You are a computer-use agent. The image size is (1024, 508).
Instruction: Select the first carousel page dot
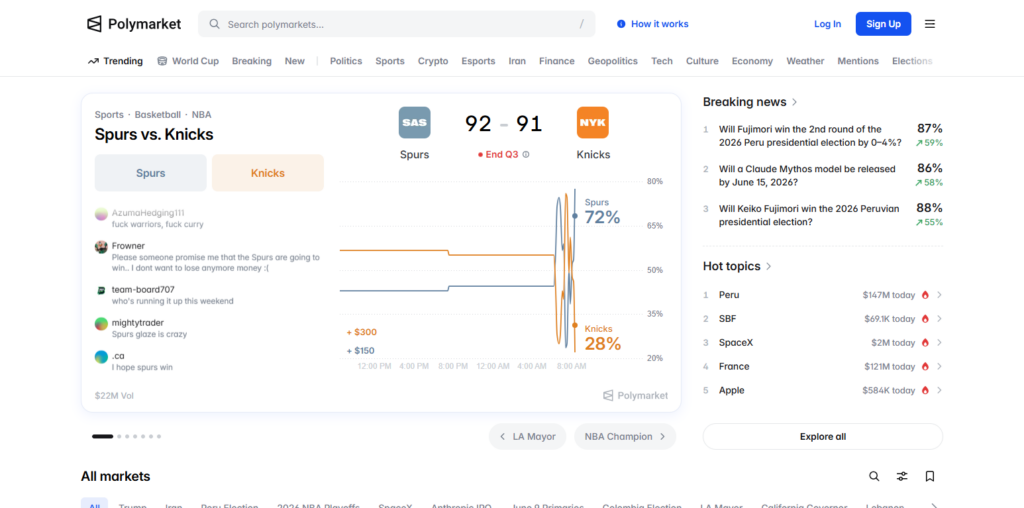pos(103,436)
